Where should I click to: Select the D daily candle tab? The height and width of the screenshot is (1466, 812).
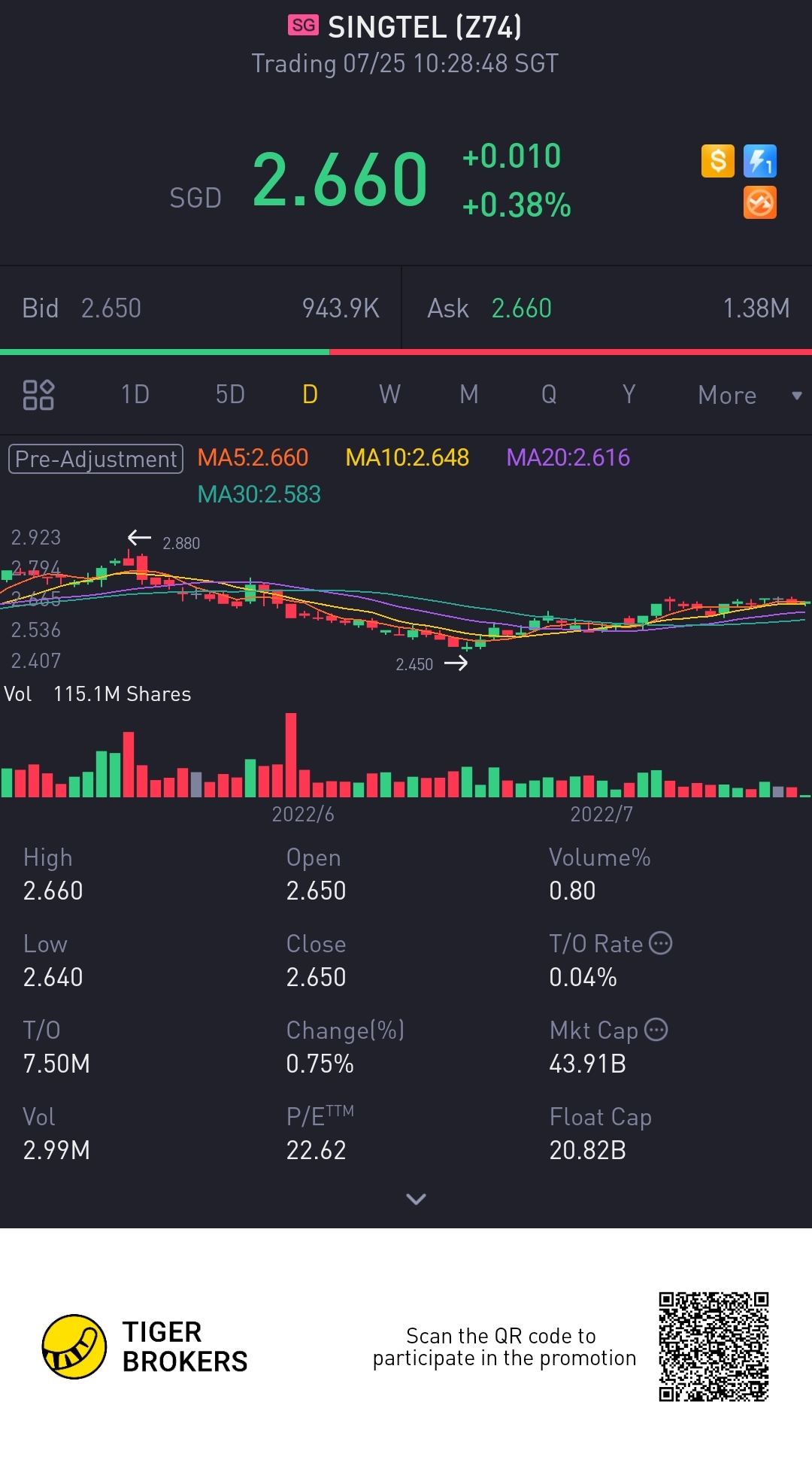pyautogui.click(x=310, y=394)
